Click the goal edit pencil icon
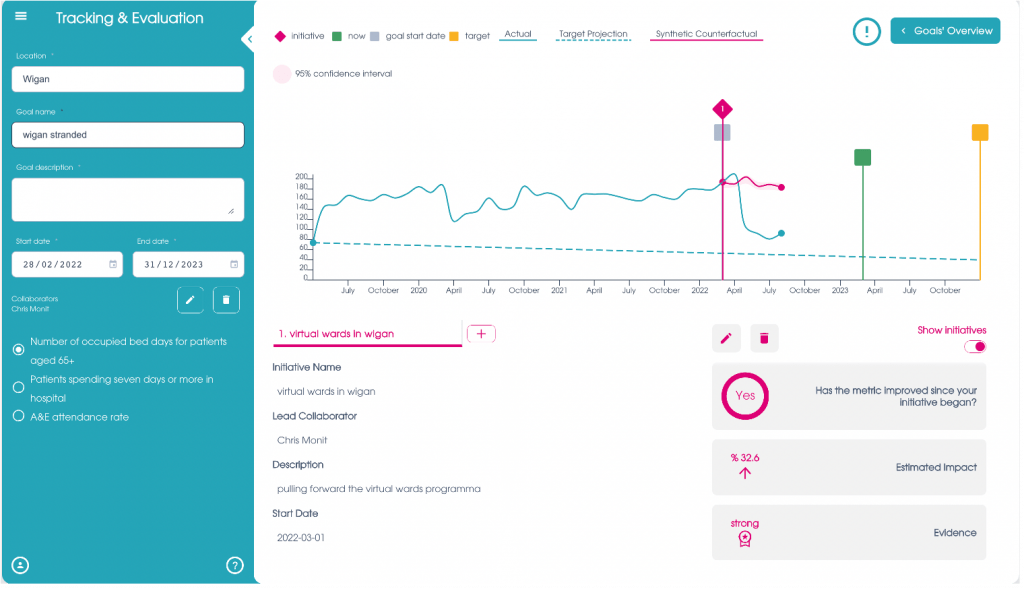Screen dimensions: 1024x589 pos(191,299)
